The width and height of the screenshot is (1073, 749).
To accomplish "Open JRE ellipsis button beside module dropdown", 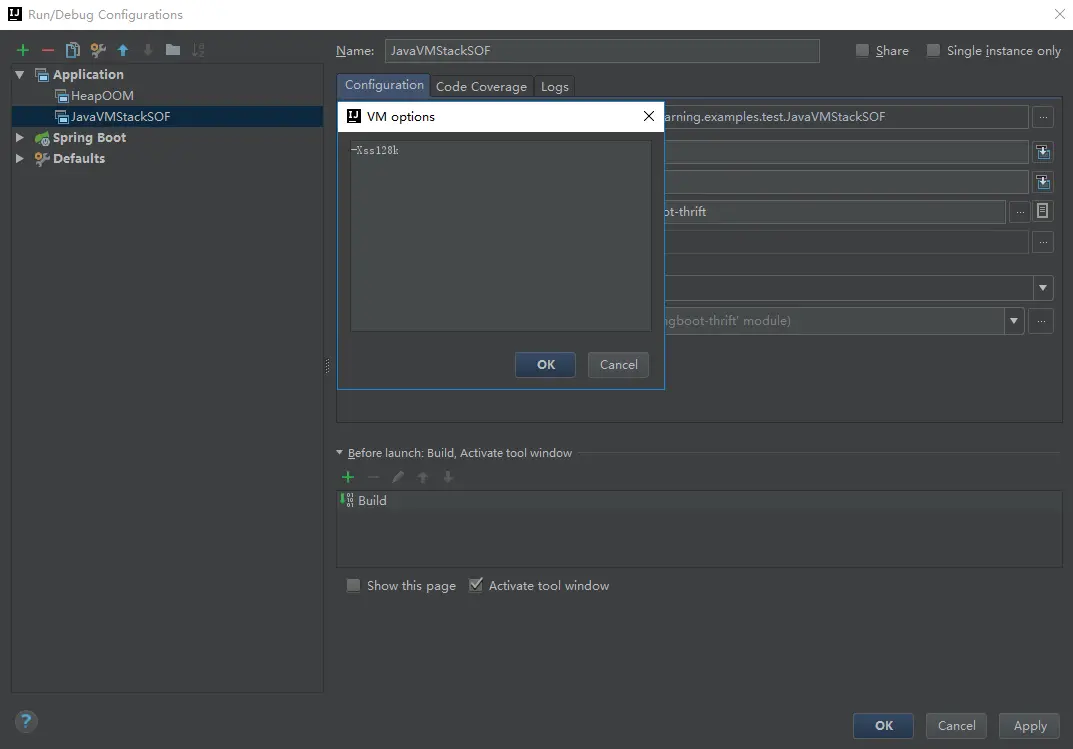I will tap(1041, 321).
